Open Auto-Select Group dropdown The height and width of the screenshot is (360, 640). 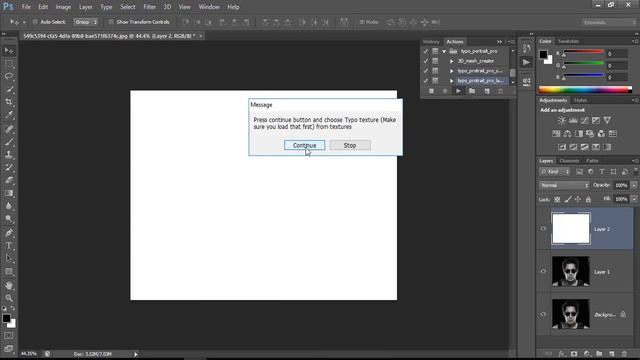[x=86, y=22]
